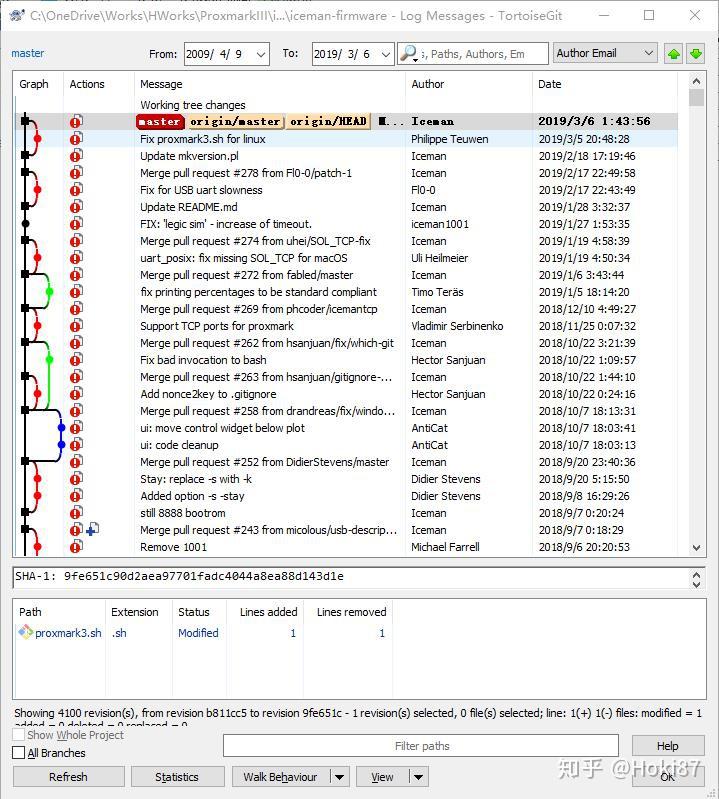The height and width of the screenshot is (799, 719).
Task: Click the action icon for 'Update mkversion.pl' row
Action: (76, 156)
